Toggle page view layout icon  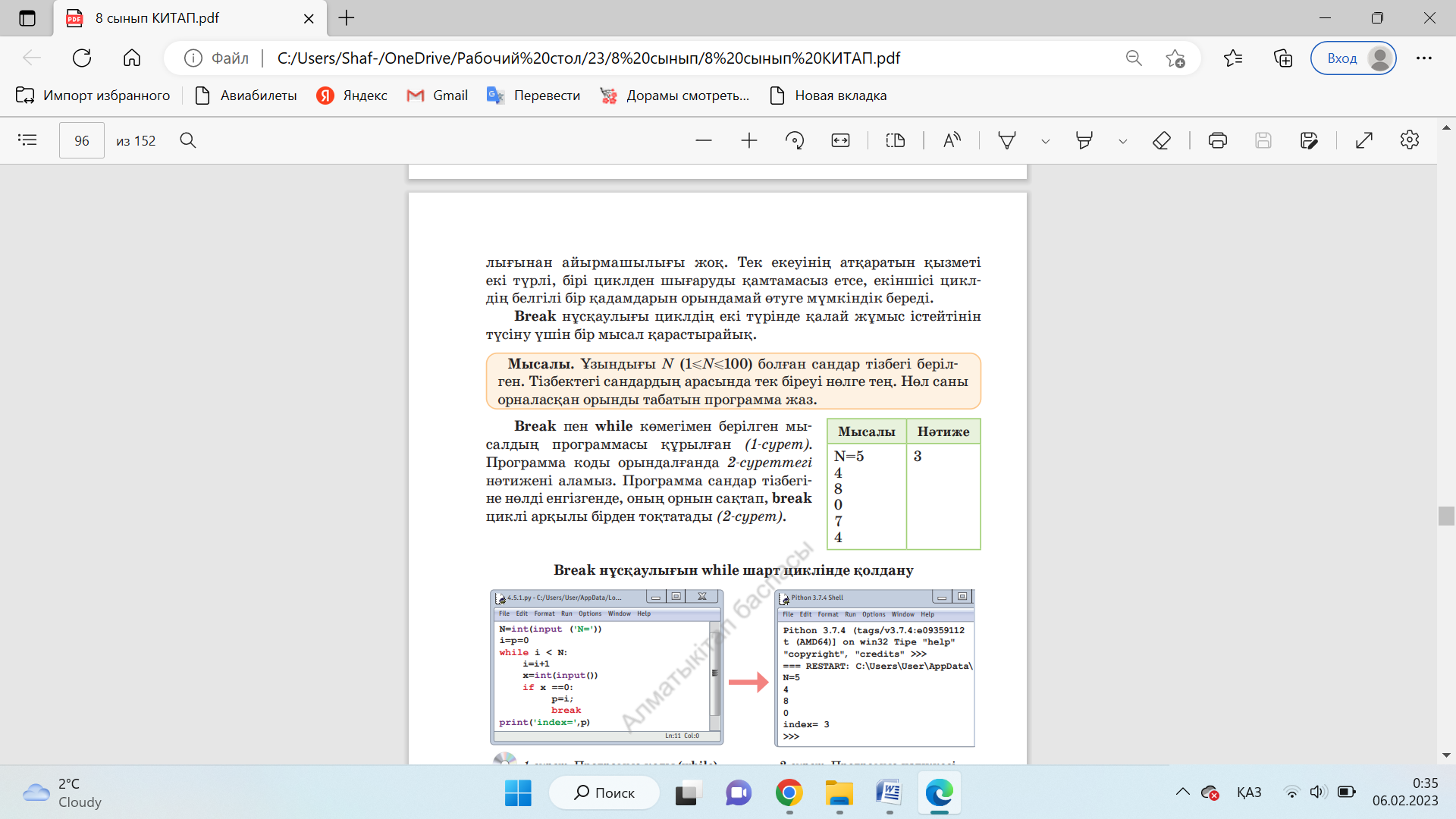[x=896, y=140]
